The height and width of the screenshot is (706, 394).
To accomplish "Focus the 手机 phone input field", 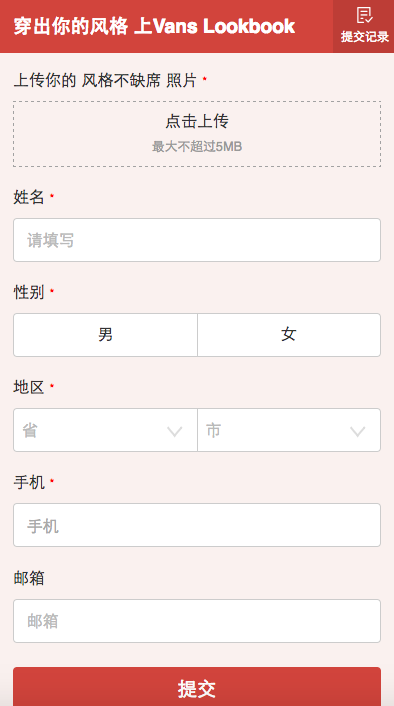I will 197,525.
